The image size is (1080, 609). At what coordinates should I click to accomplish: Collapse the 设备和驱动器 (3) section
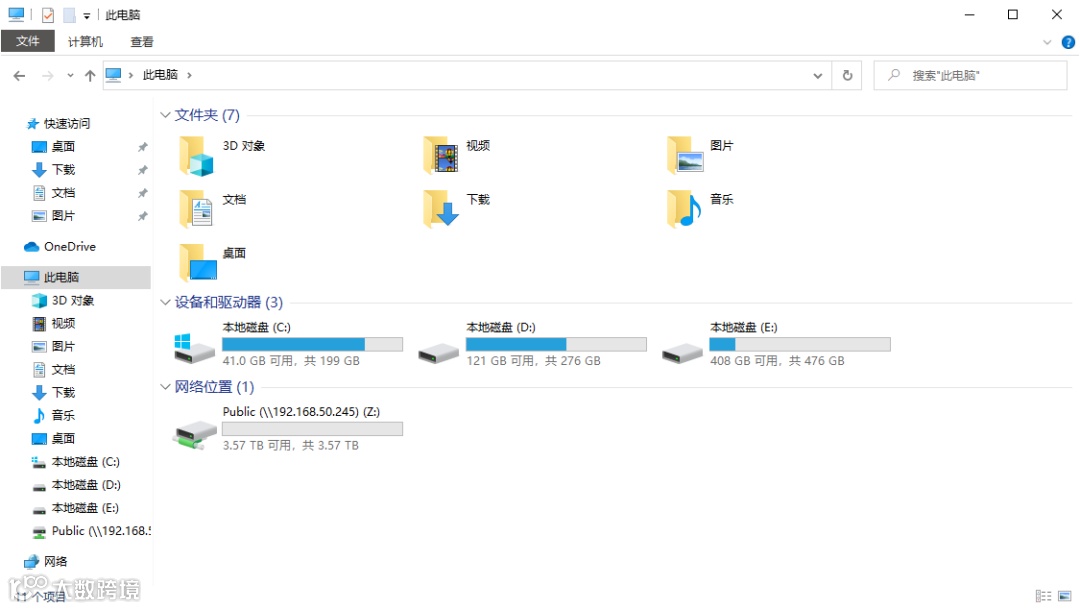tap(165, 302)
